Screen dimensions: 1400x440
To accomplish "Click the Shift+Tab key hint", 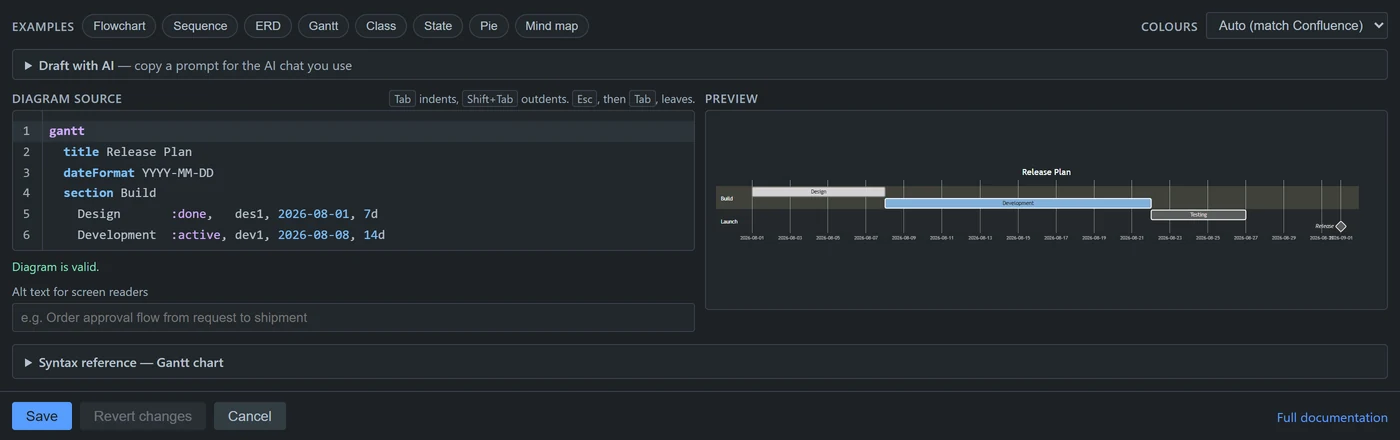I will pyautogui.click(x=490, y=99).
